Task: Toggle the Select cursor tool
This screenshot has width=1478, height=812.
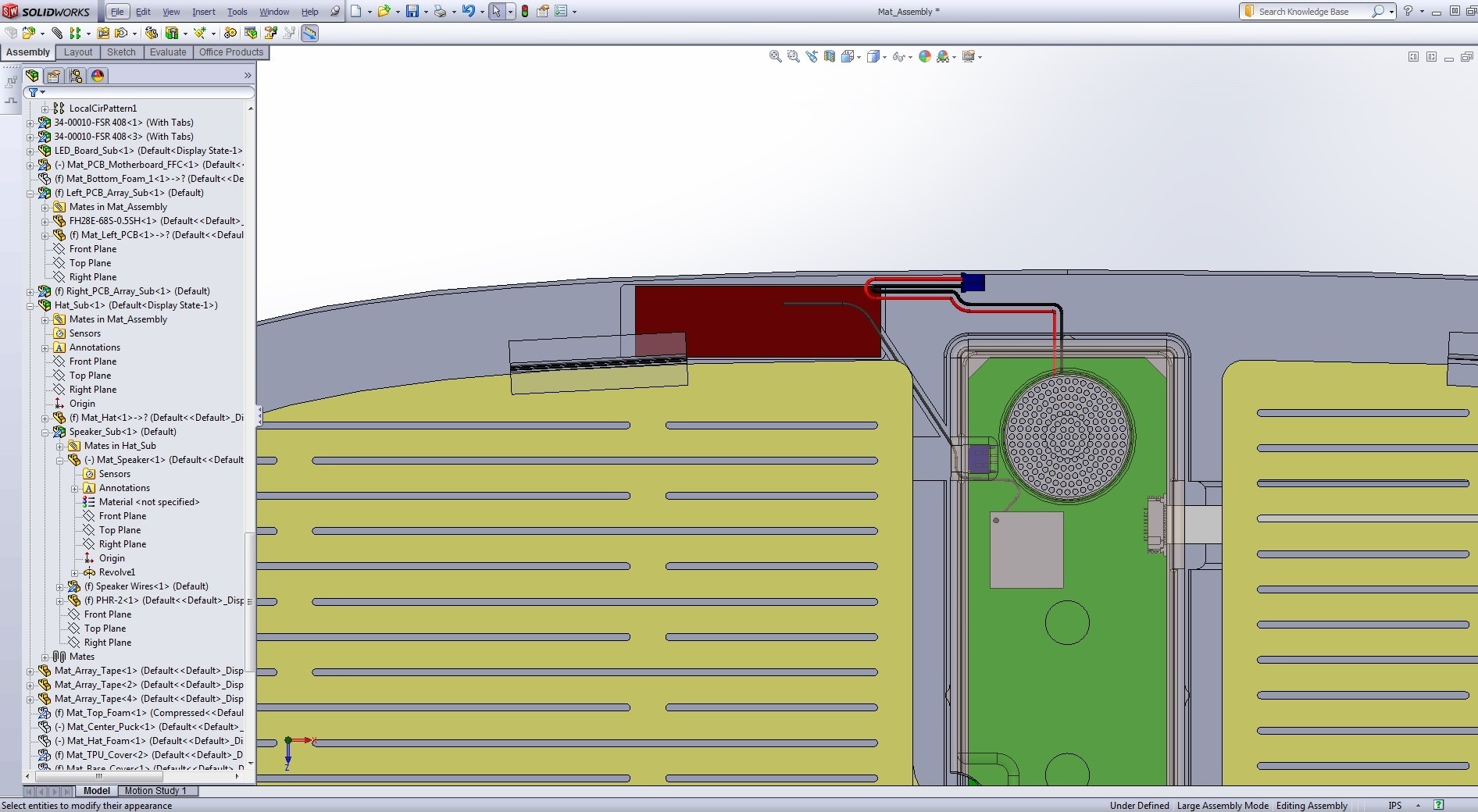Action: point(496,12)
